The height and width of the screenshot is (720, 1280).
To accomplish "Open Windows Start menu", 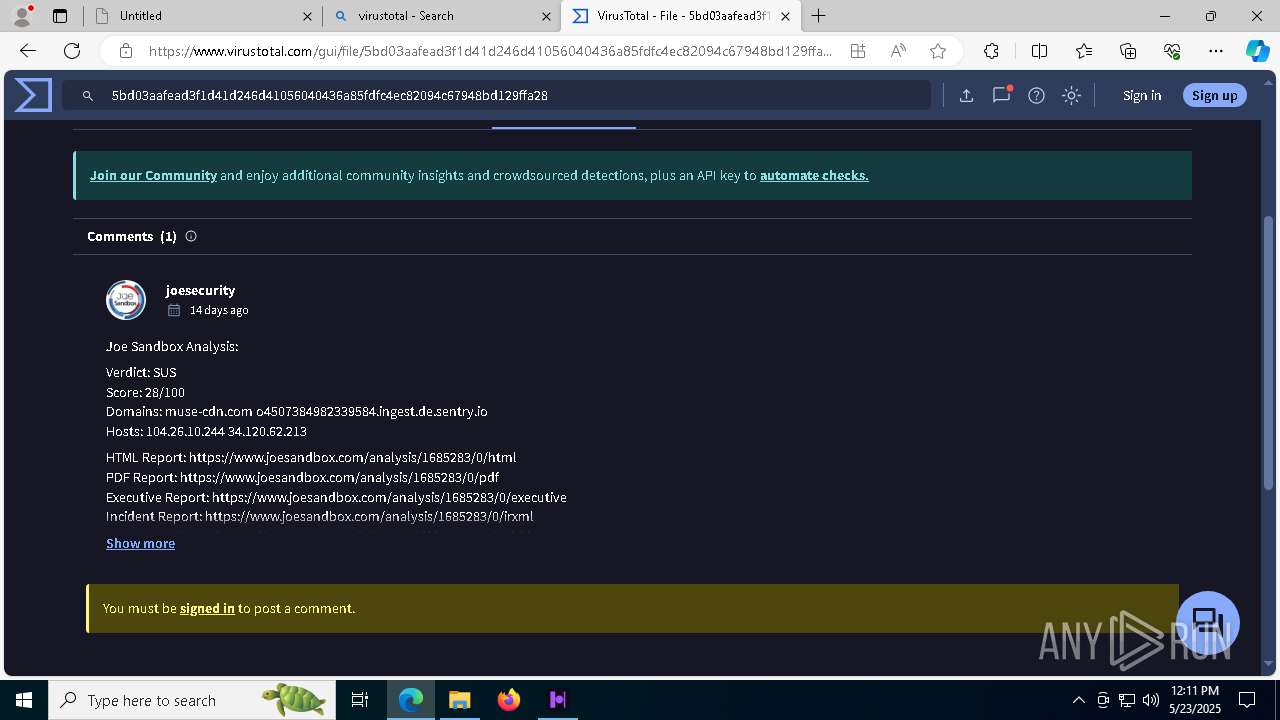I will coord(23,700).
